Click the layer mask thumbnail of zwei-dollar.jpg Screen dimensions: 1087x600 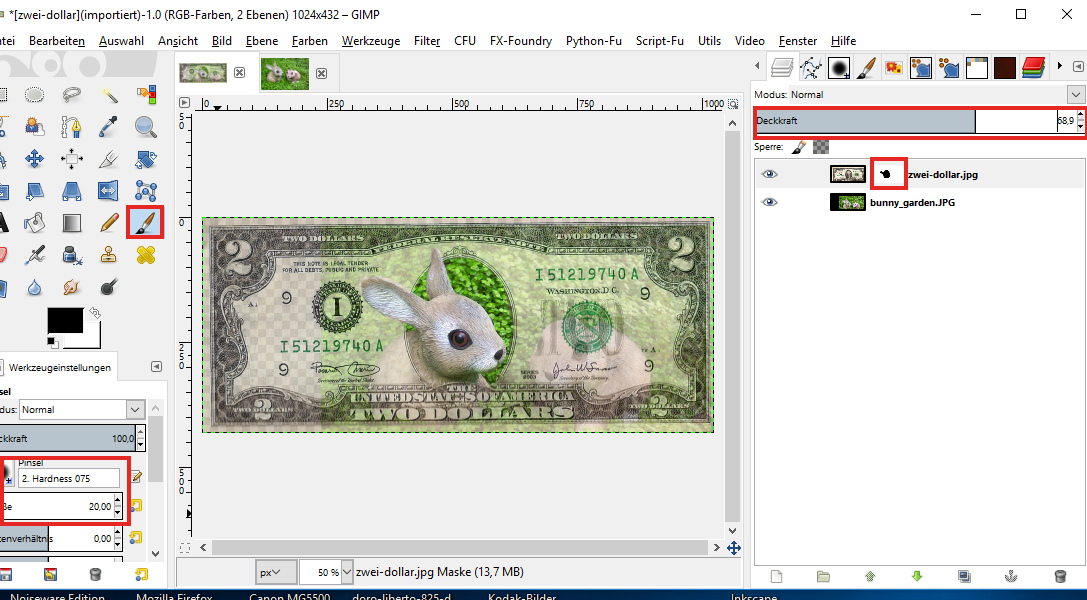click(x=886, y=174)
